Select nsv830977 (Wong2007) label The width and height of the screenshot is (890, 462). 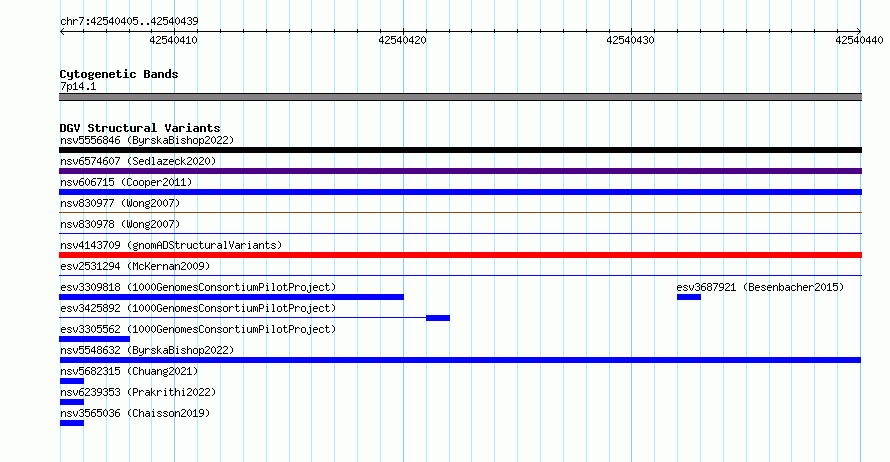(x=120, y=203)
